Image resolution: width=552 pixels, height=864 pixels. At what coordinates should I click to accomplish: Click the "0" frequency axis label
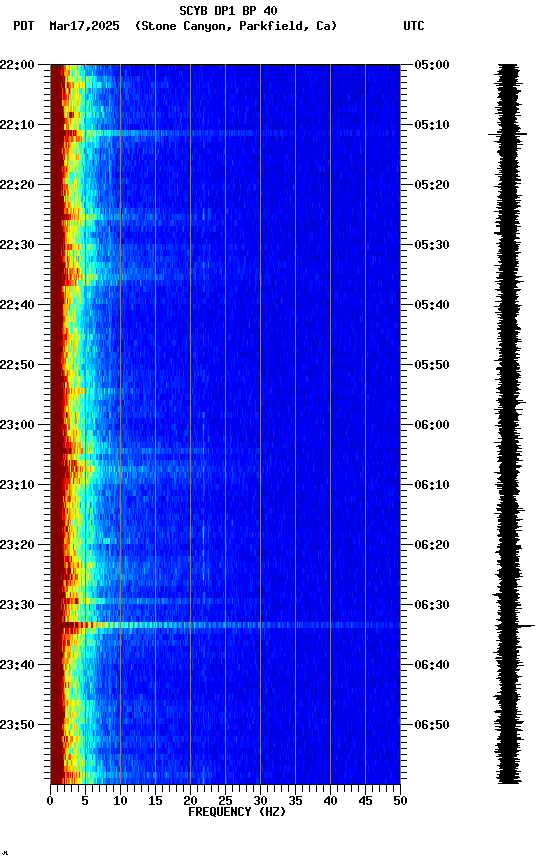[50, 801]
